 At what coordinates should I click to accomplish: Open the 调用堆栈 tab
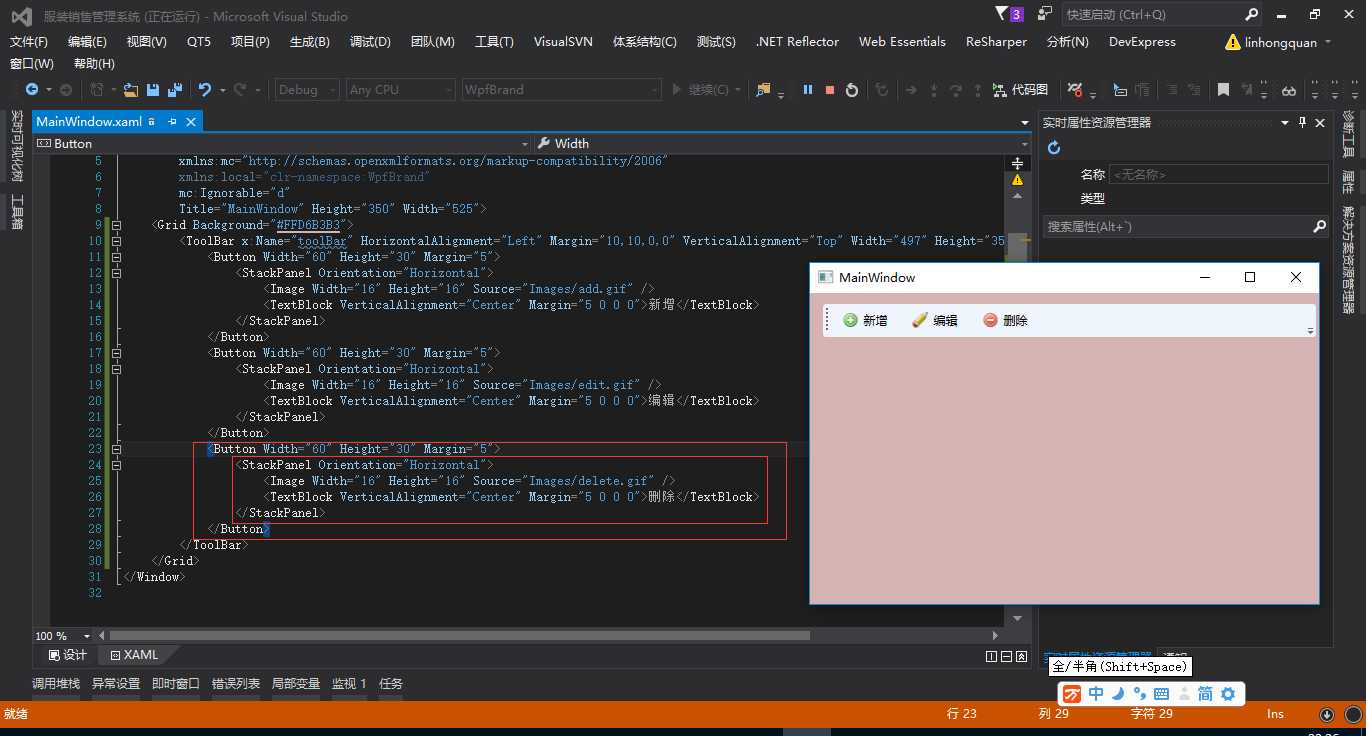[56, 684]
